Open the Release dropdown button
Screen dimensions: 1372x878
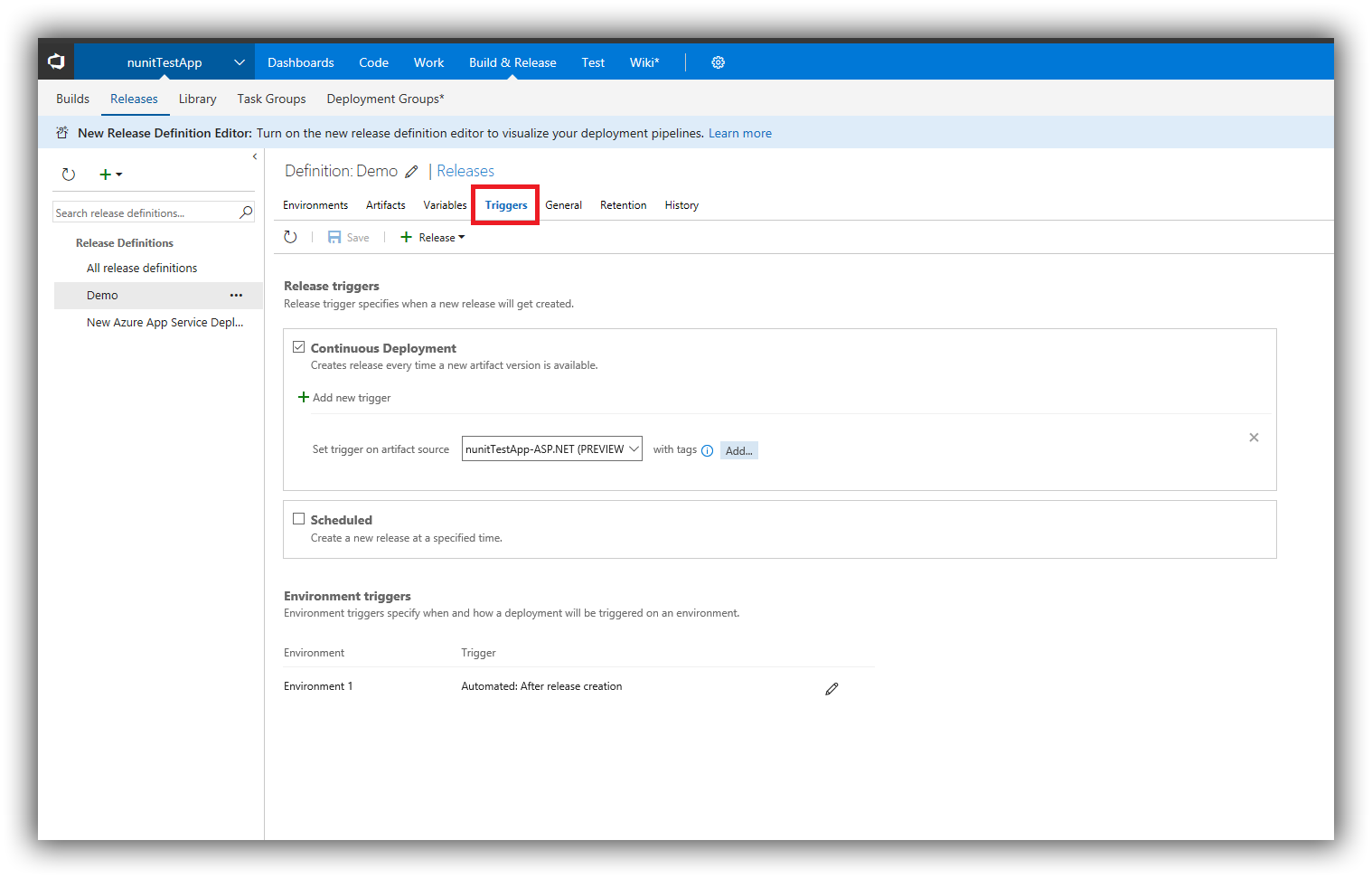tap(432, 238)
